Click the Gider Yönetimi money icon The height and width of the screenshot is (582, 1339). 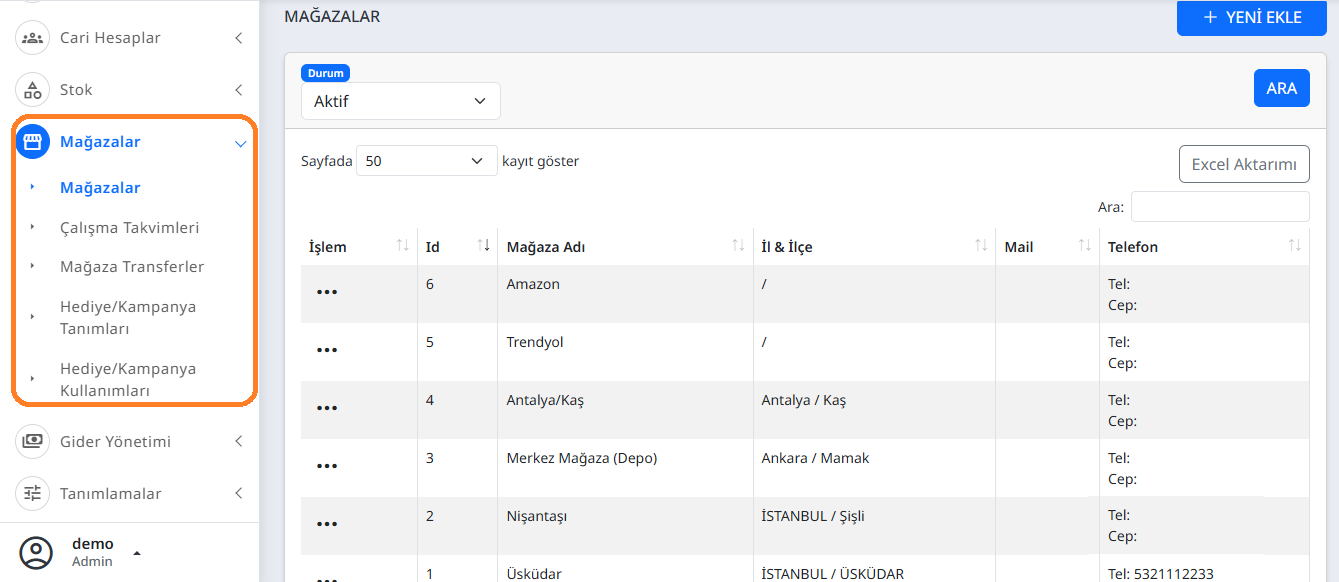click(33, 441)
